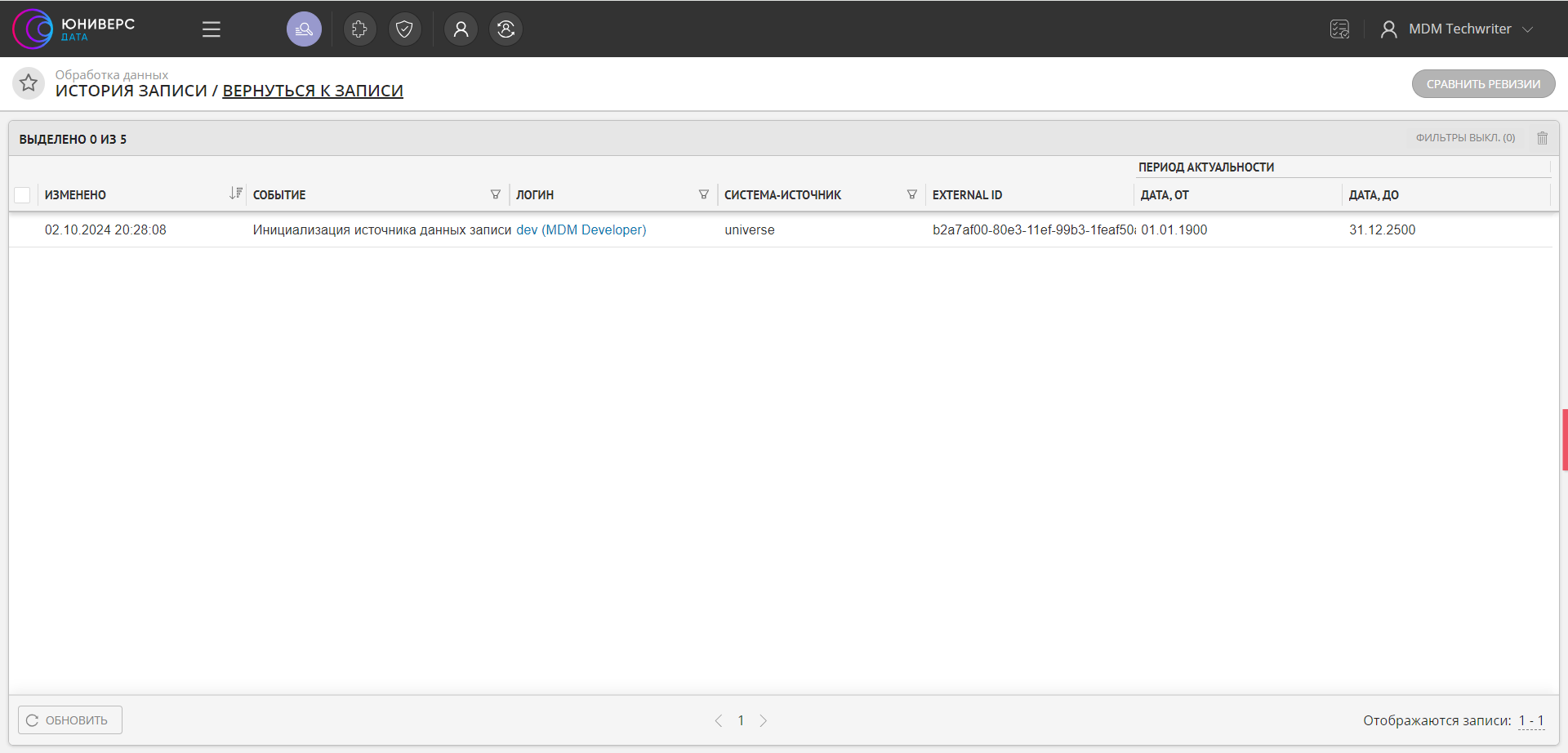Viewport: 1568px width, 753px height.
Task: Open the shield checkmark icon
Action: tap(404, 29)
